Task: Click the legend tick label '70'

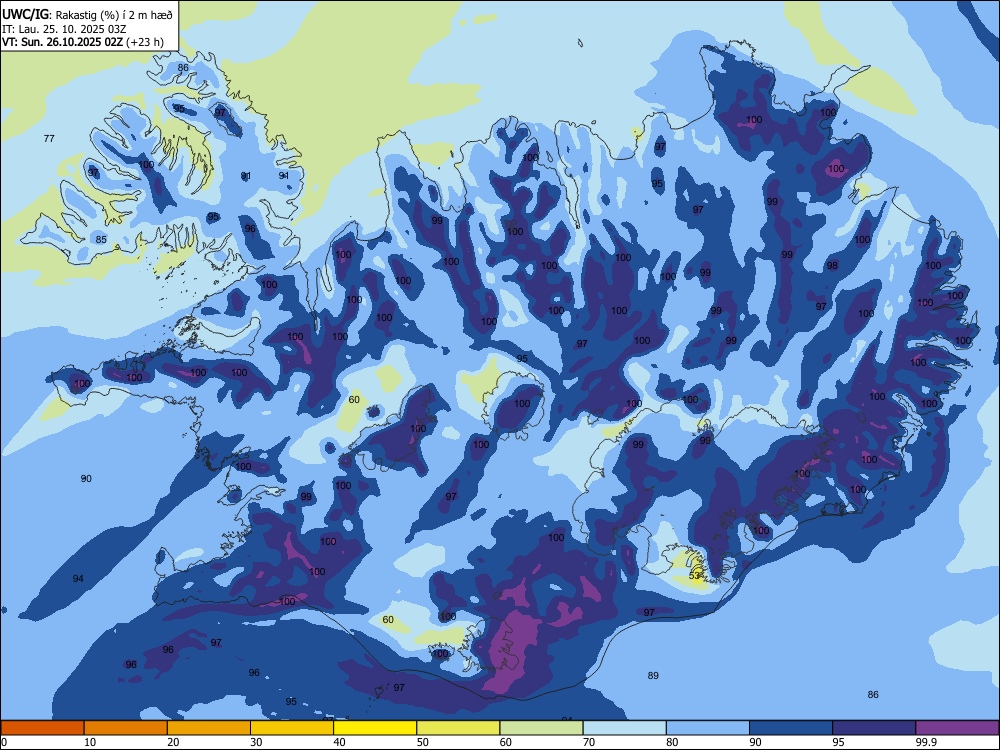Action: [x=589, y=742]
